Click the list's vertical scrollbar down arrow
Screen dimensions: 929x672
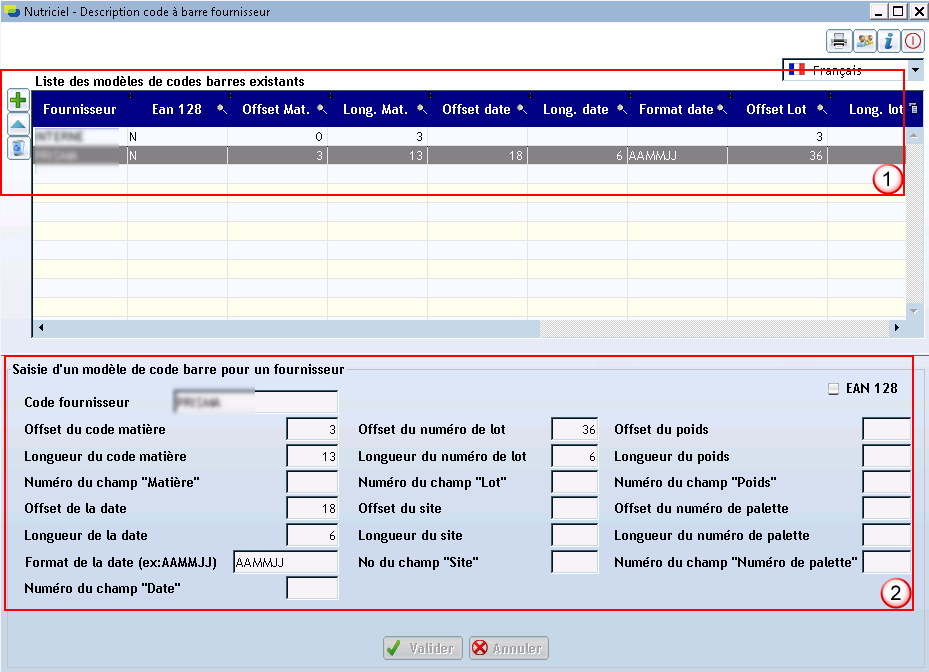914,311
